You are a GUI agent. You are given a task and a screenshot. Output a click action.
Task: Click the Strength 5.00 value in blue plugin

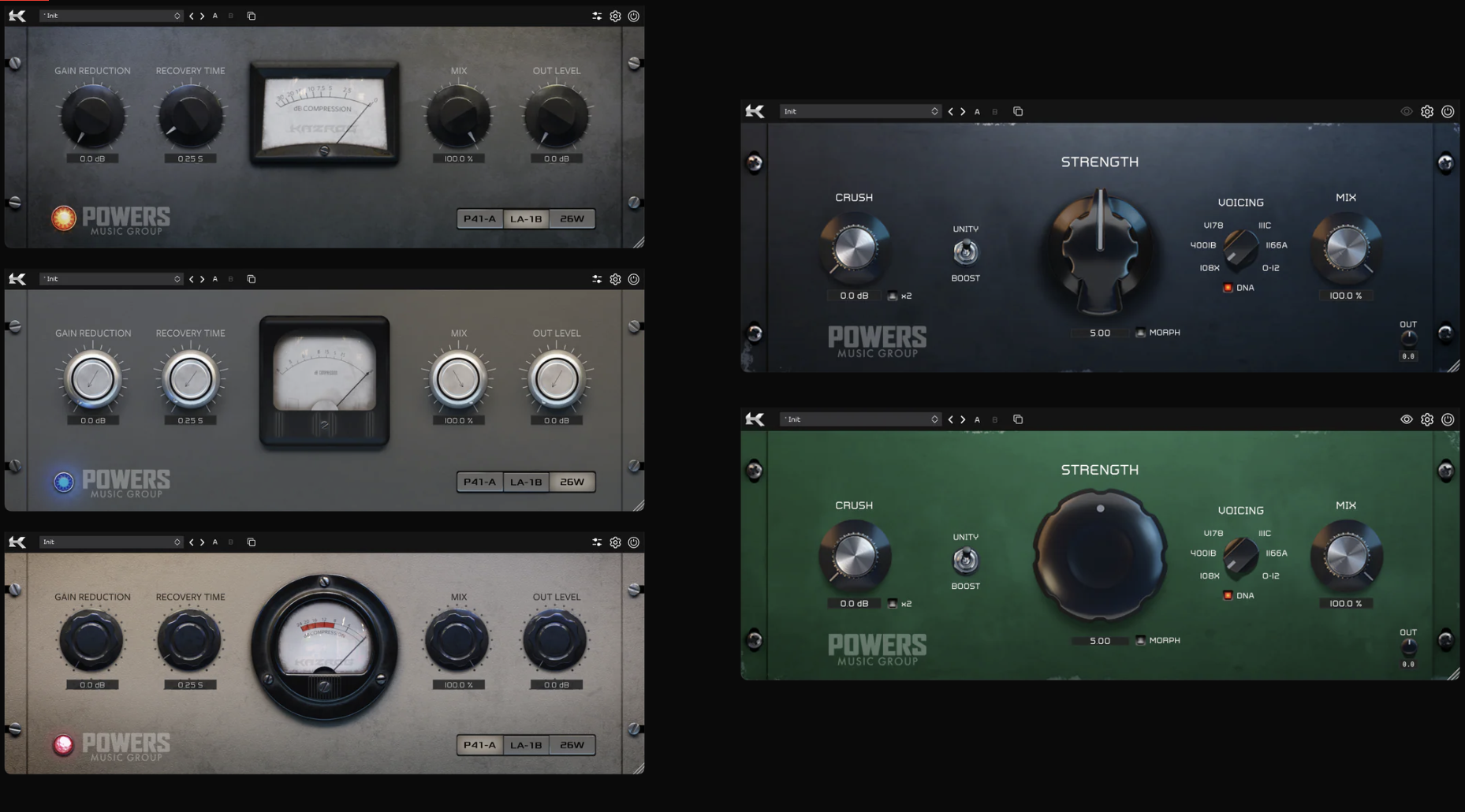pos(1100,333)
